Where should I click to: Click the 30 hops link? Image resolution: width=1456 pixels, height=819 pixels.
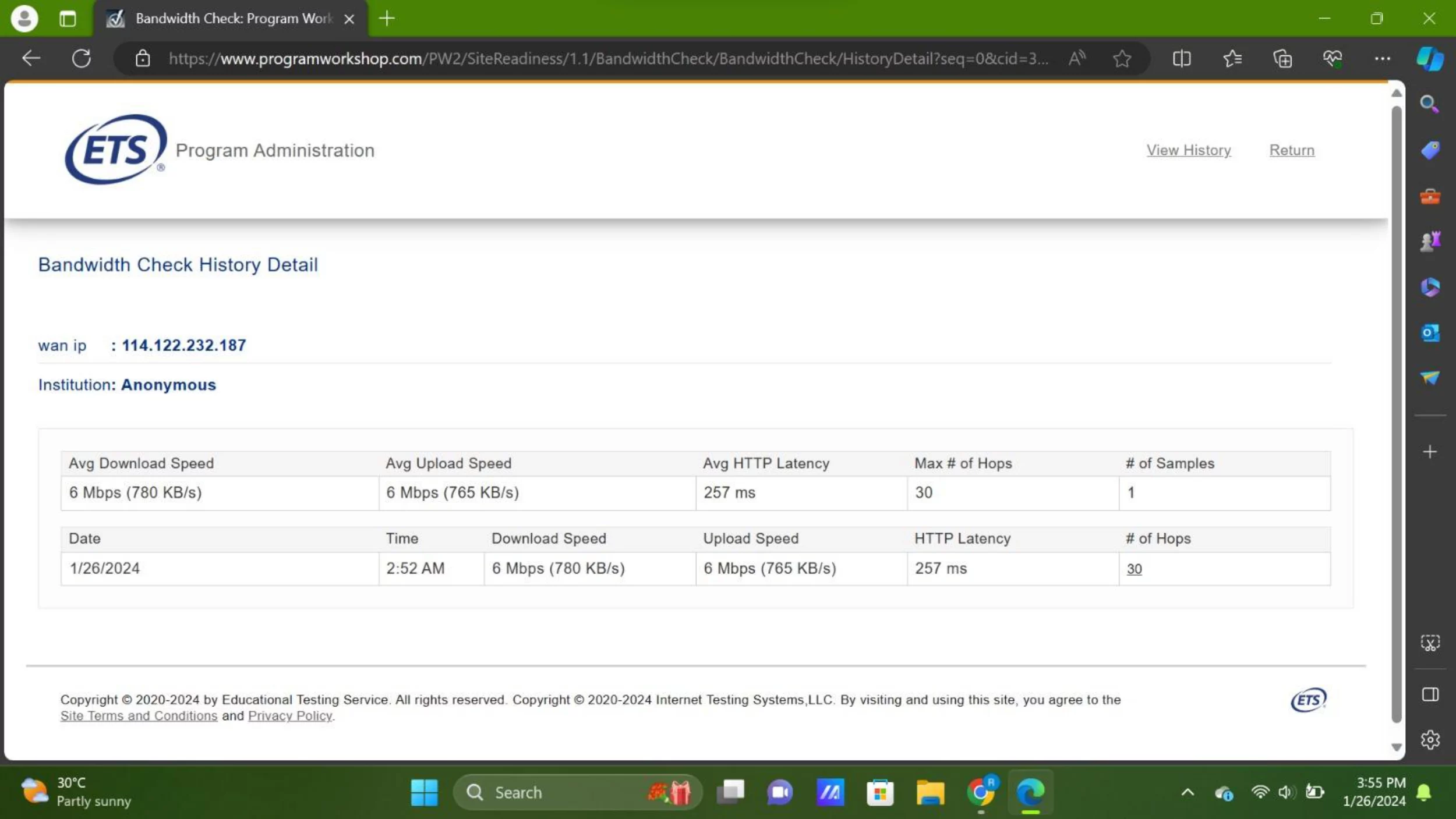[x=1133, y=569]
